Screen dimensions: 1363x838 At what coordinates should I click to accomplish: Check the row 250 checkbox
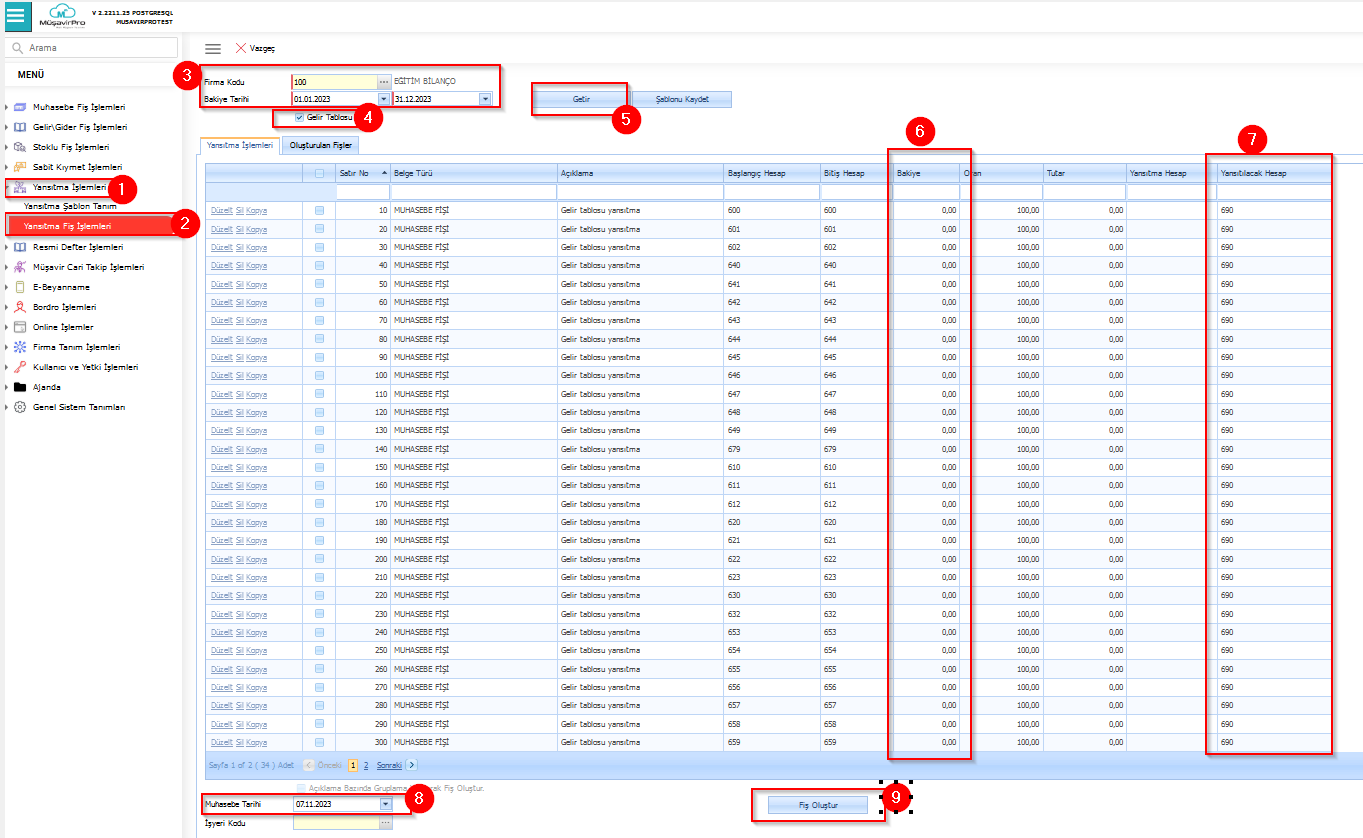(319, 650)
